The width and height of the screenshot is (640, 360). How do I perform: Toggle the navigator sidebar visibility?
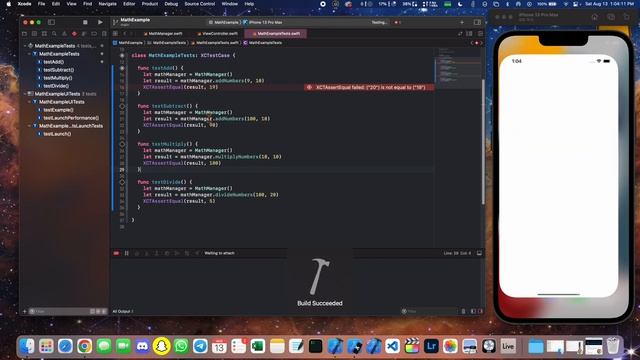[51, 22]
